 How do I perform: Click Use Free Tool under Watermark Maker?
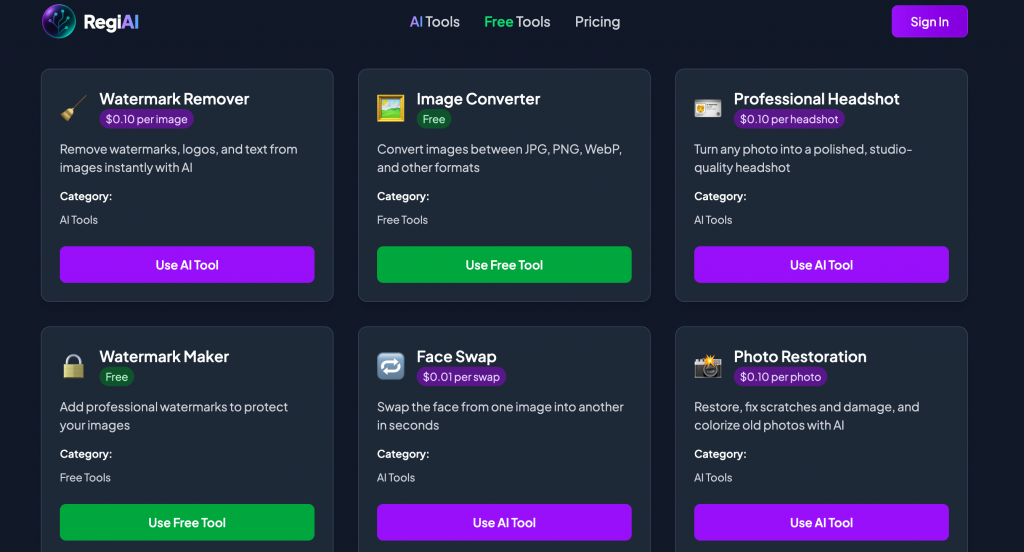[x=187, y=522]
